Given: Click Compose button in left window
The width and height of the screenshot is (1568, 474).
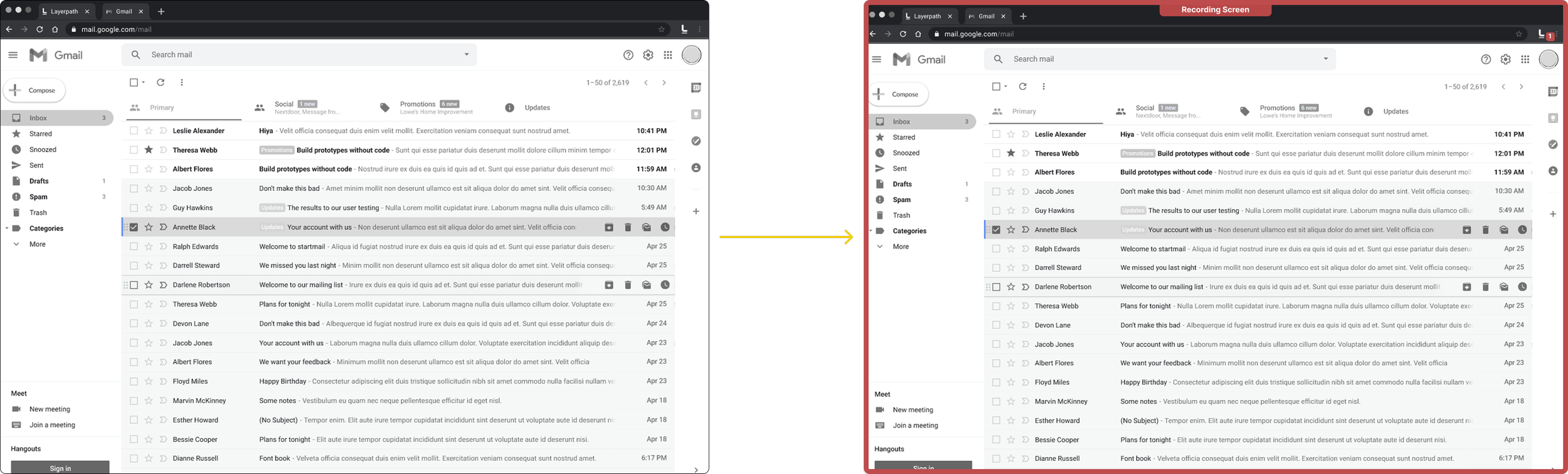Looking at the screenshot, I should coord(34,90).
